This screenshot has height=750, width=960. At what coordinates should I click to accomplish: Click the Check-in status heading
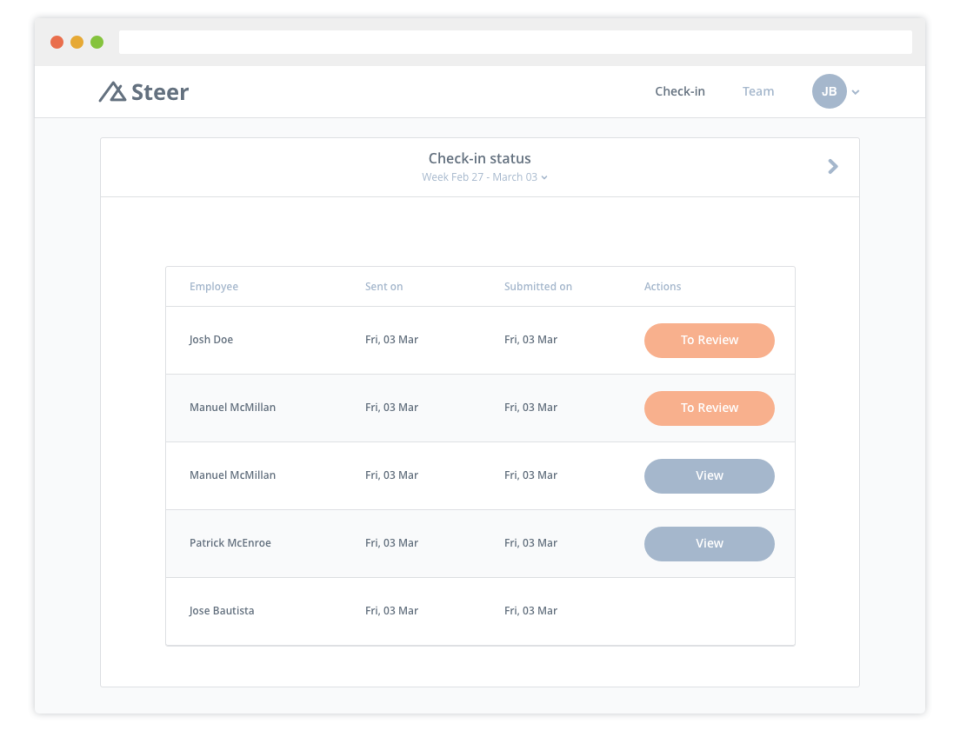(479, 159)
